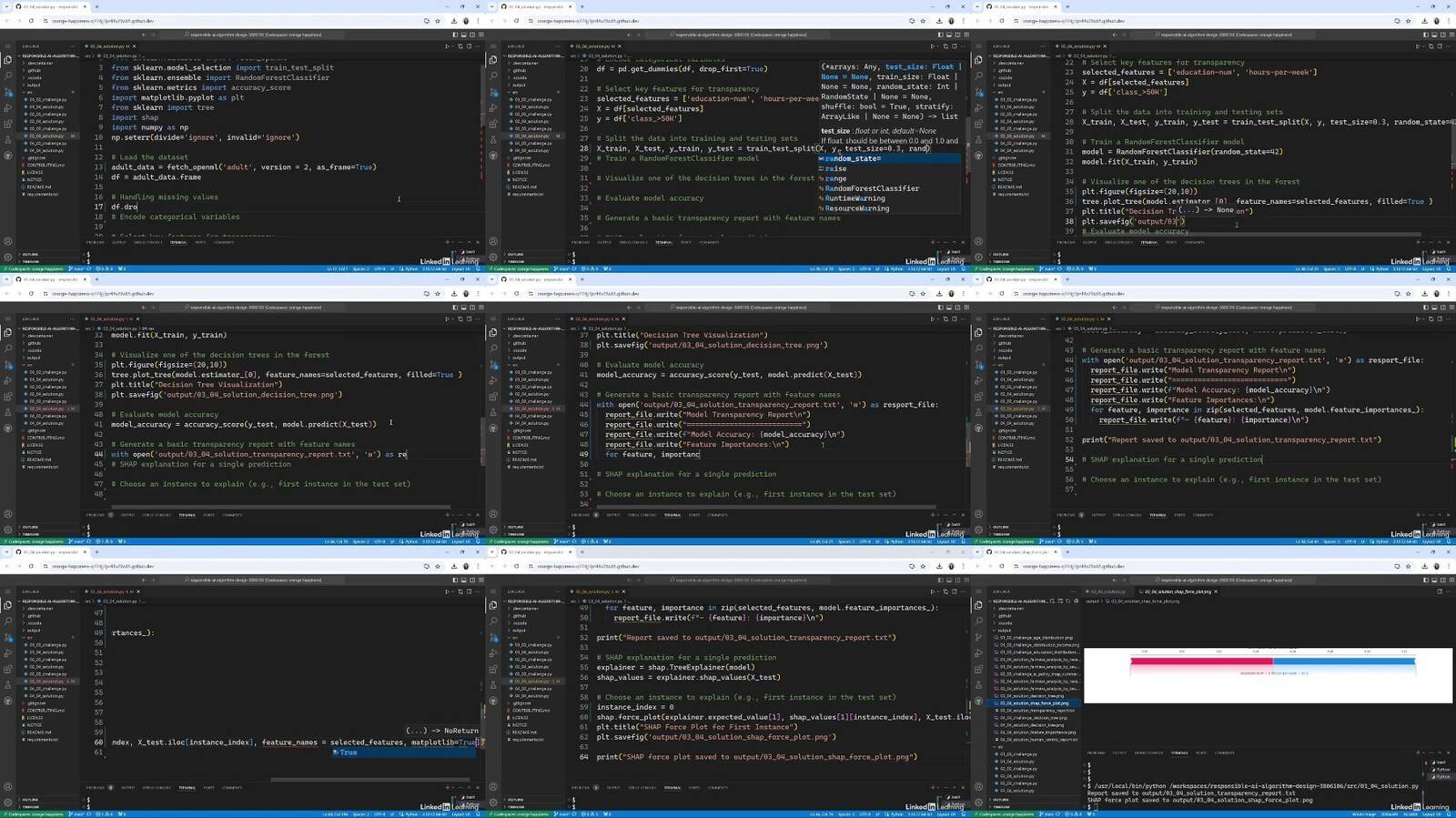Viewport: 1456px width, 818px height.
Task: Toggle bottom panel in the df.dro frame
Action: click(463, 35)
